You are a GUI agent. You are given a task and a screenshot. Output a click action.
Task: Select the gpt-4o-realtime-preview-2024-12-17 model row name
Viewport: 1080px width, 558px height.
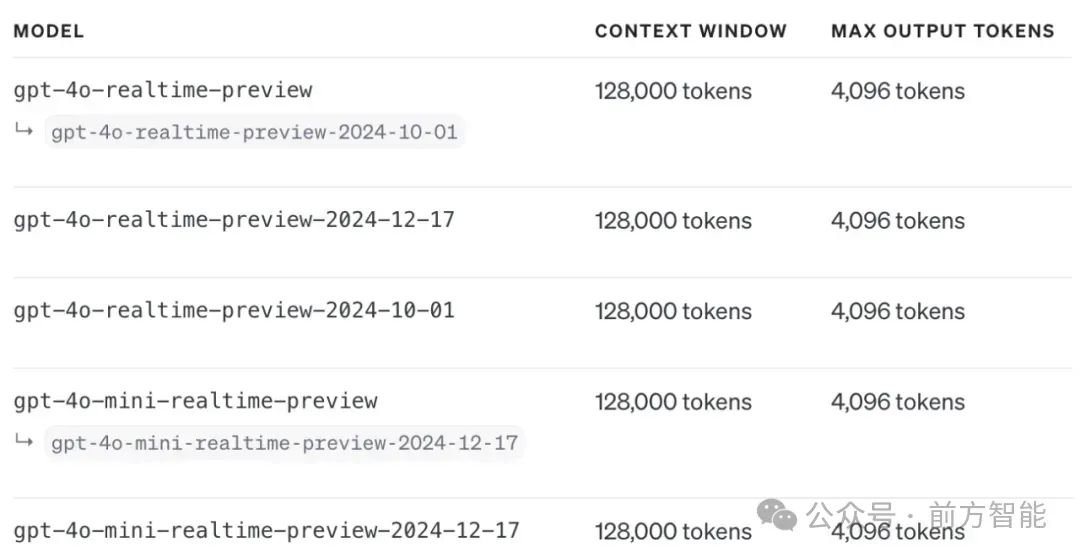(x=233, y=220)
